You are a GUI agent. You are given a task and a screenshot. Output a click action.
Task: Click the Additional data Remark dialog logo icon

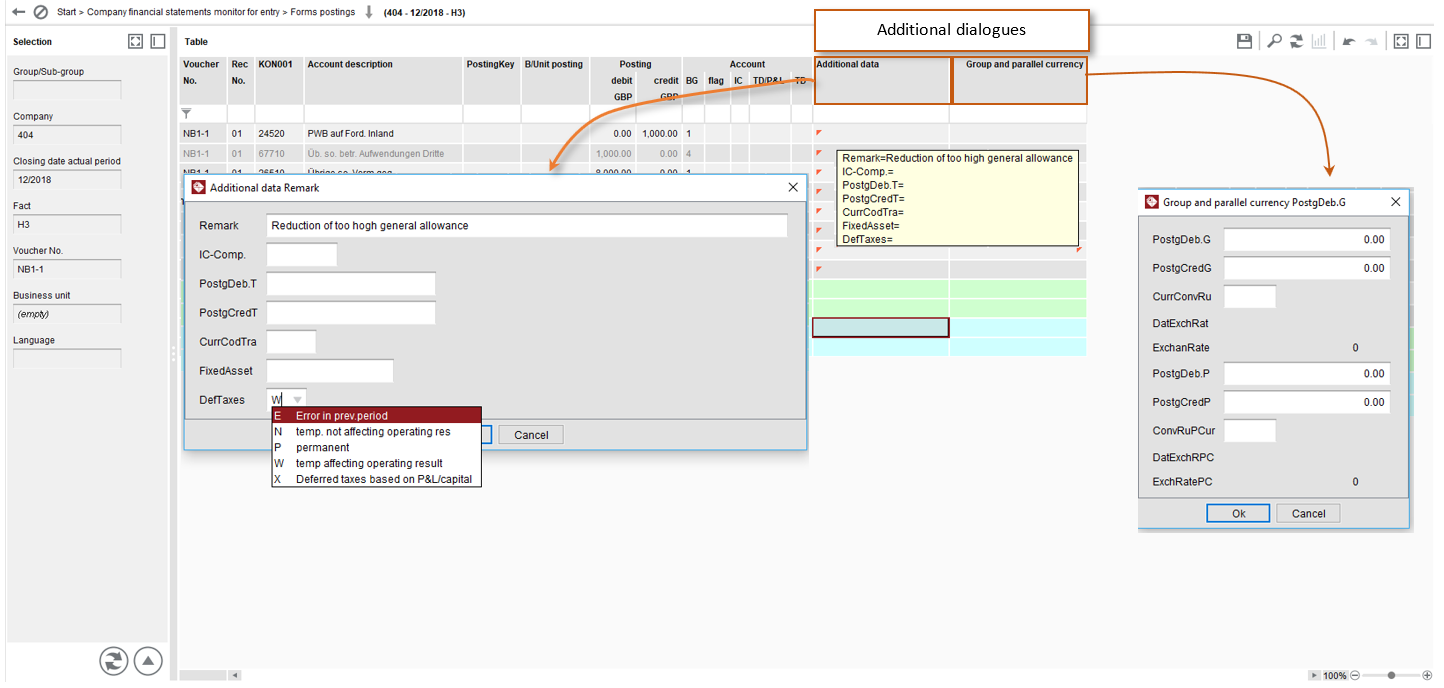(x=198, y=187)
